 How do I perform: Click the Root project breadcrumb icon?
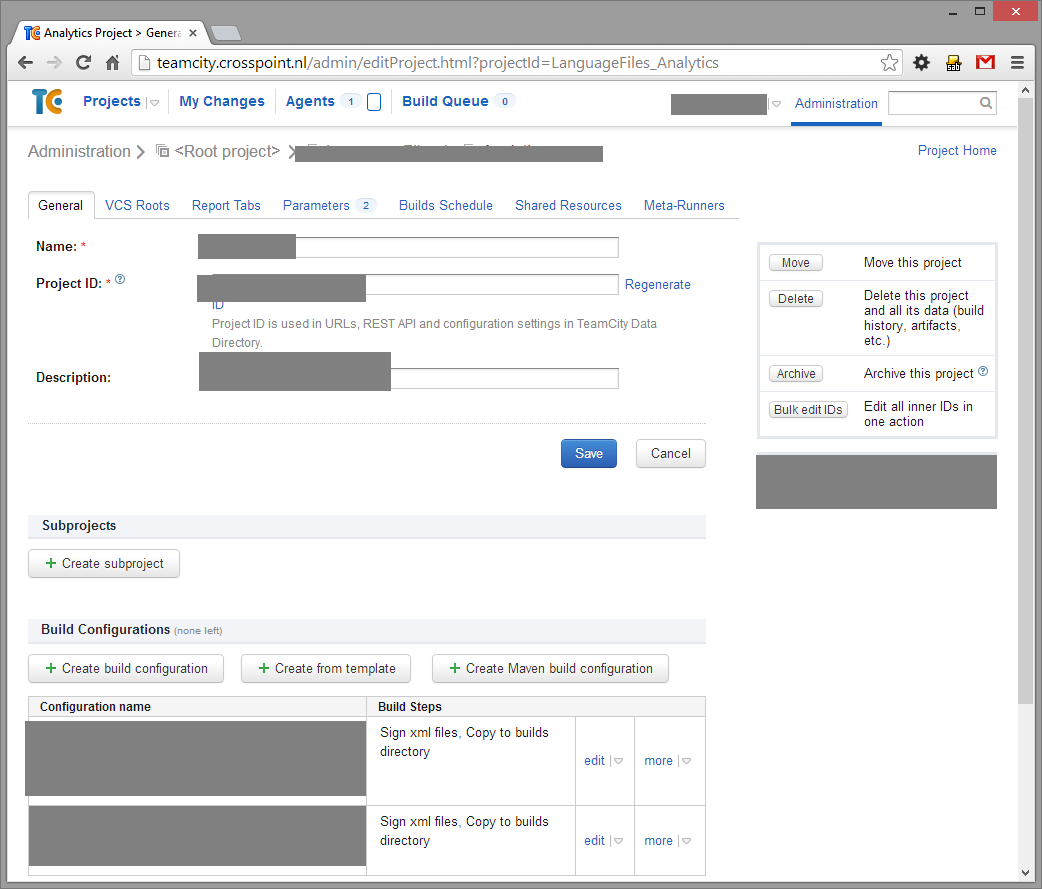[162, 151]
